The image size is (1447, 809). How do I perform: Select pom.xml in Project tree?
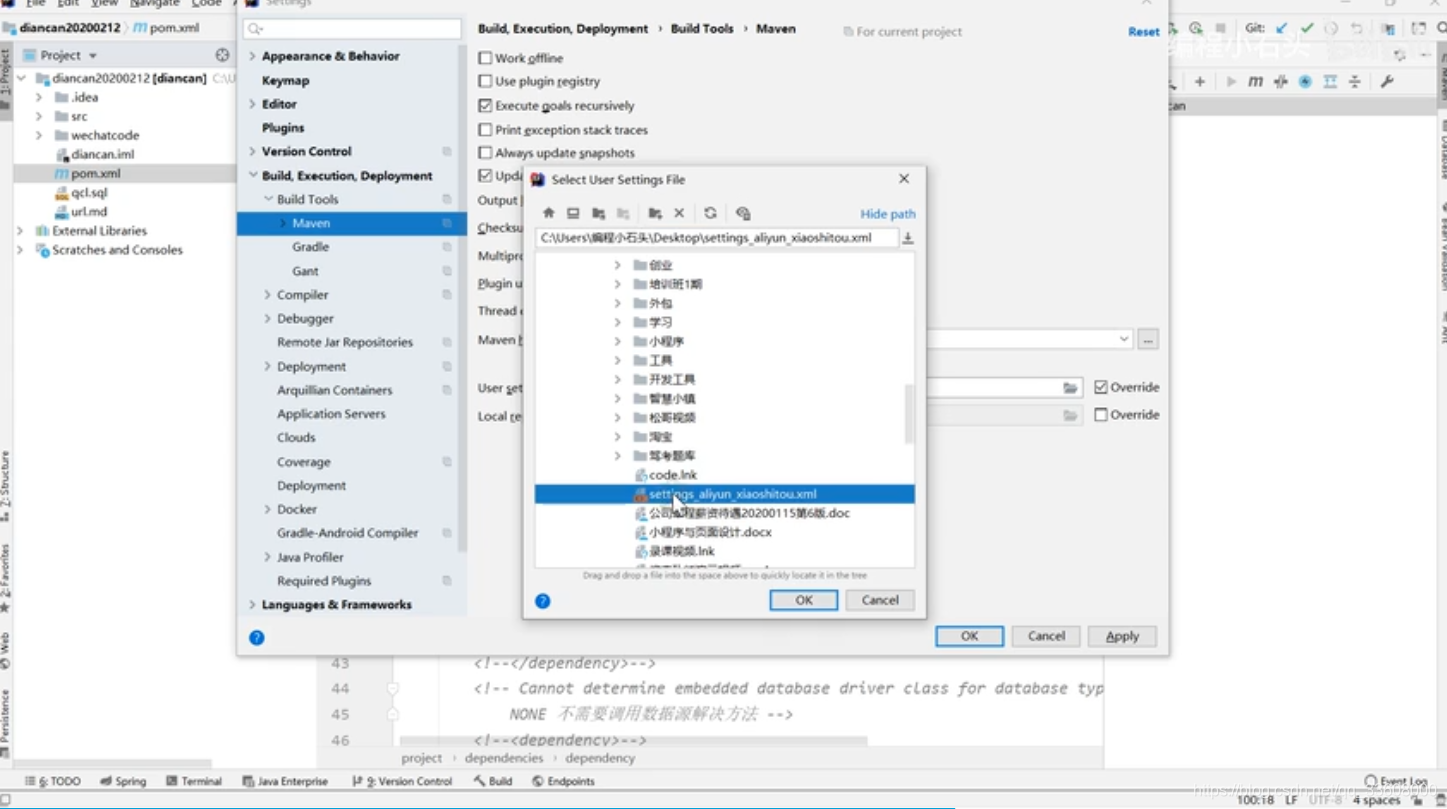(96, 173)
